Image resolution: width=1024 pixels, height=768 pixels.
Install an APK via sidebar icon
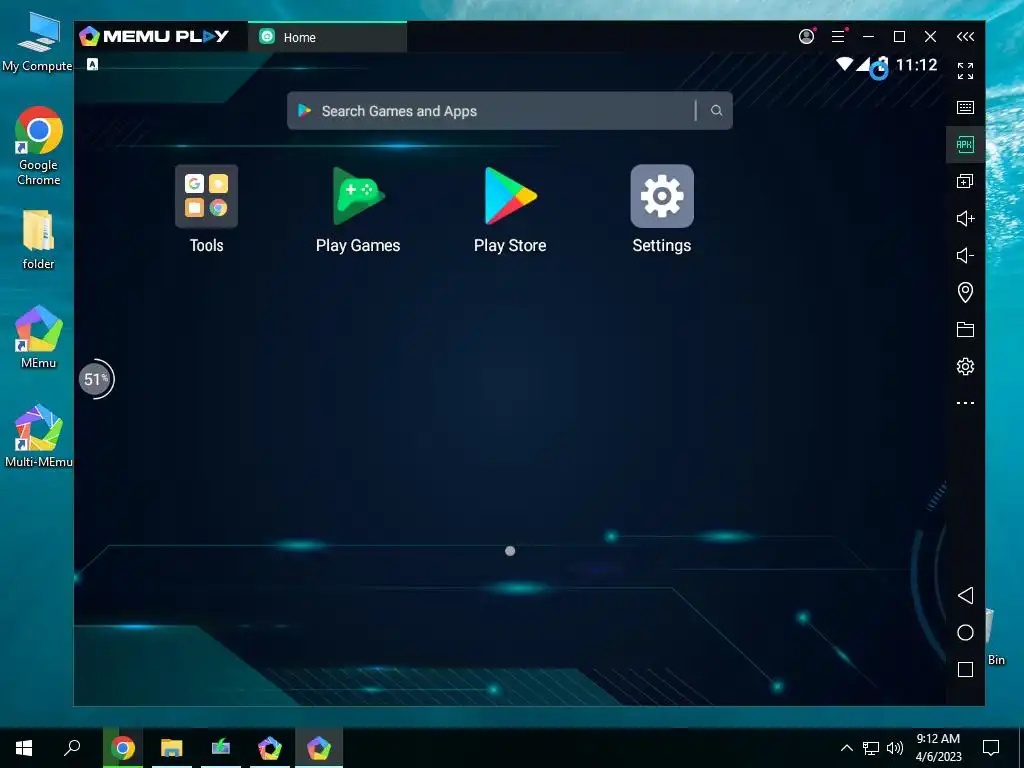pos(965,144)
